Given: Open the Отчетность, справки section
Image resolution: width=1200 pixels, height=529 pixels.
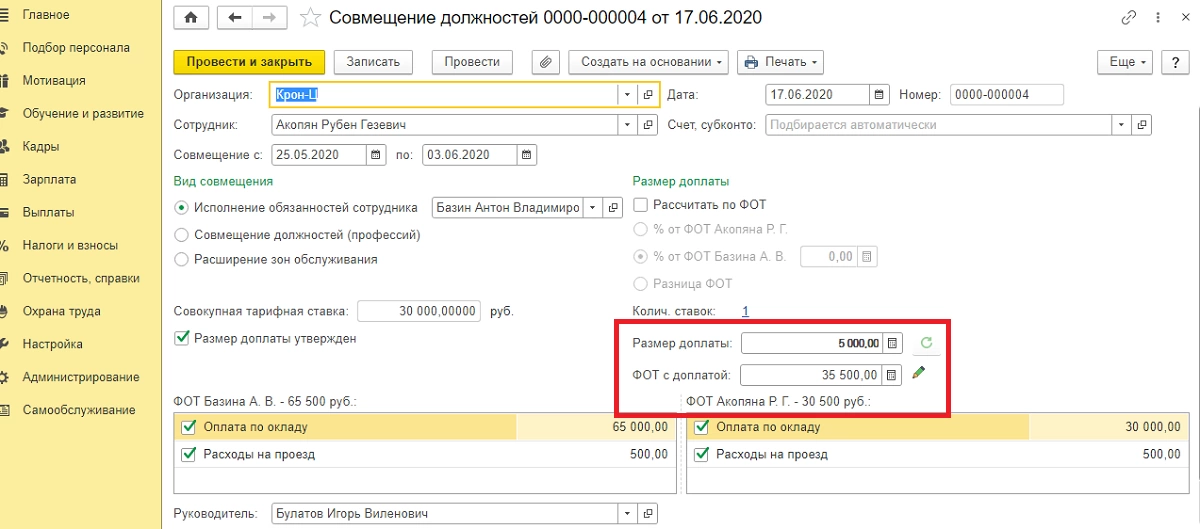Looking at the screenshot, I should click(81, 278).
